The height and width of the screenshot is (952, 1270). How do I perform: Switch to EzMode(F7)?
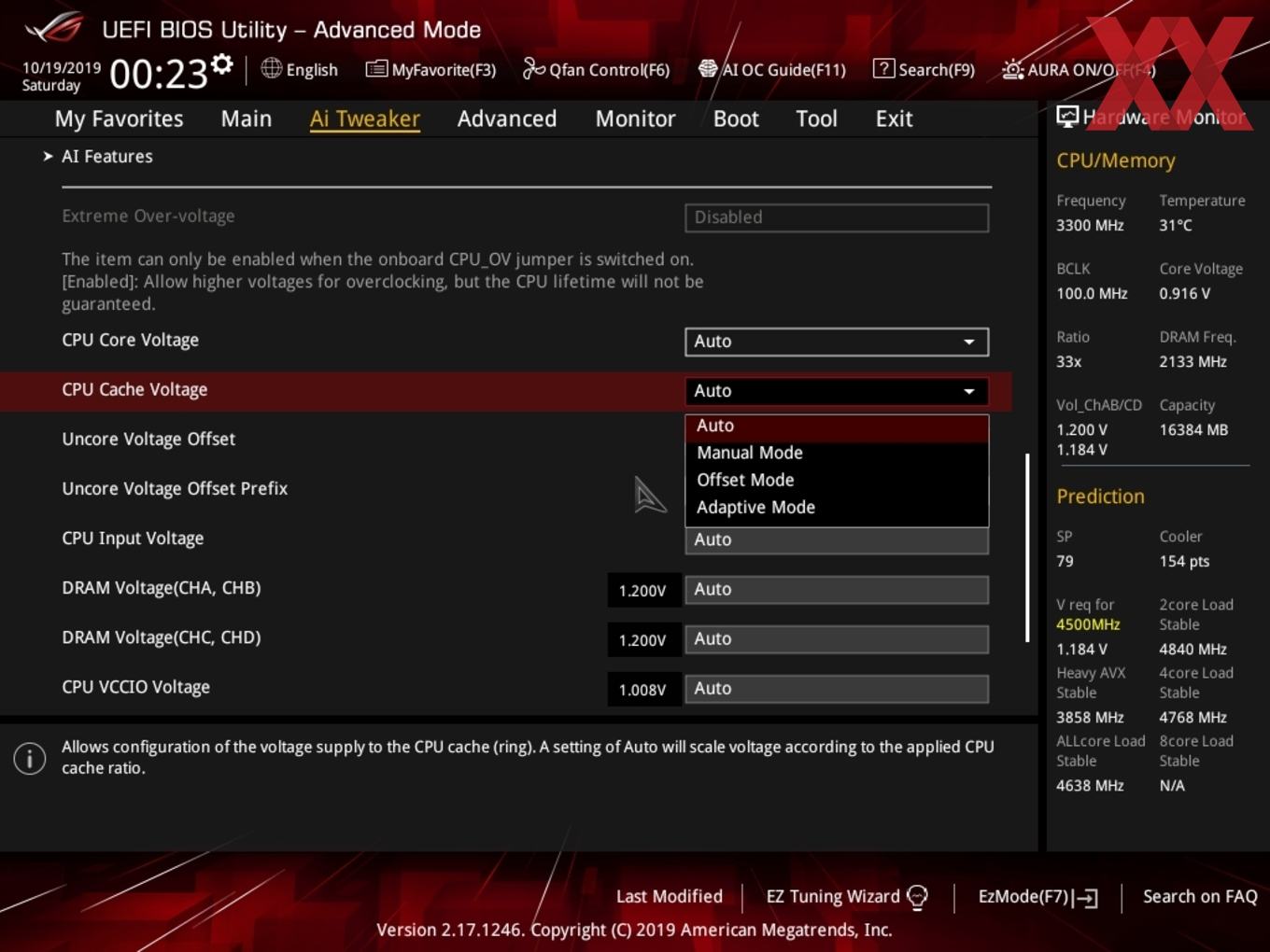tap(1037, 897)
